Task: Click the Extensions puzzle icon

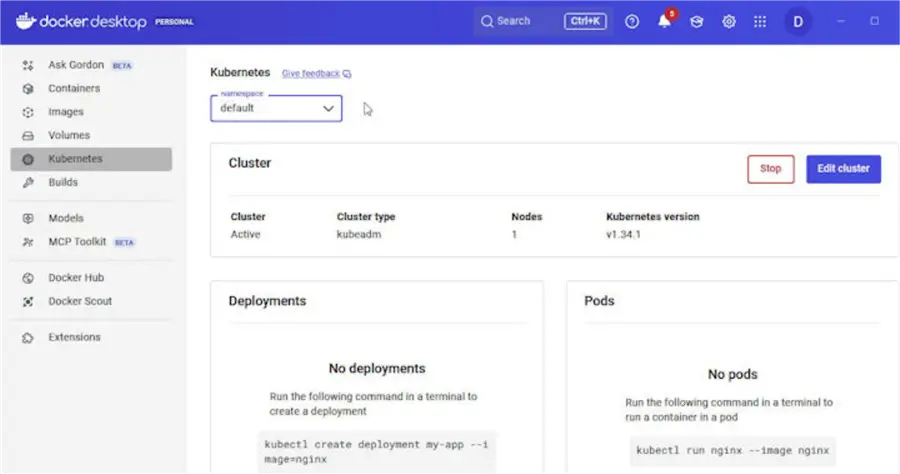Action: (x=28, y=338)
